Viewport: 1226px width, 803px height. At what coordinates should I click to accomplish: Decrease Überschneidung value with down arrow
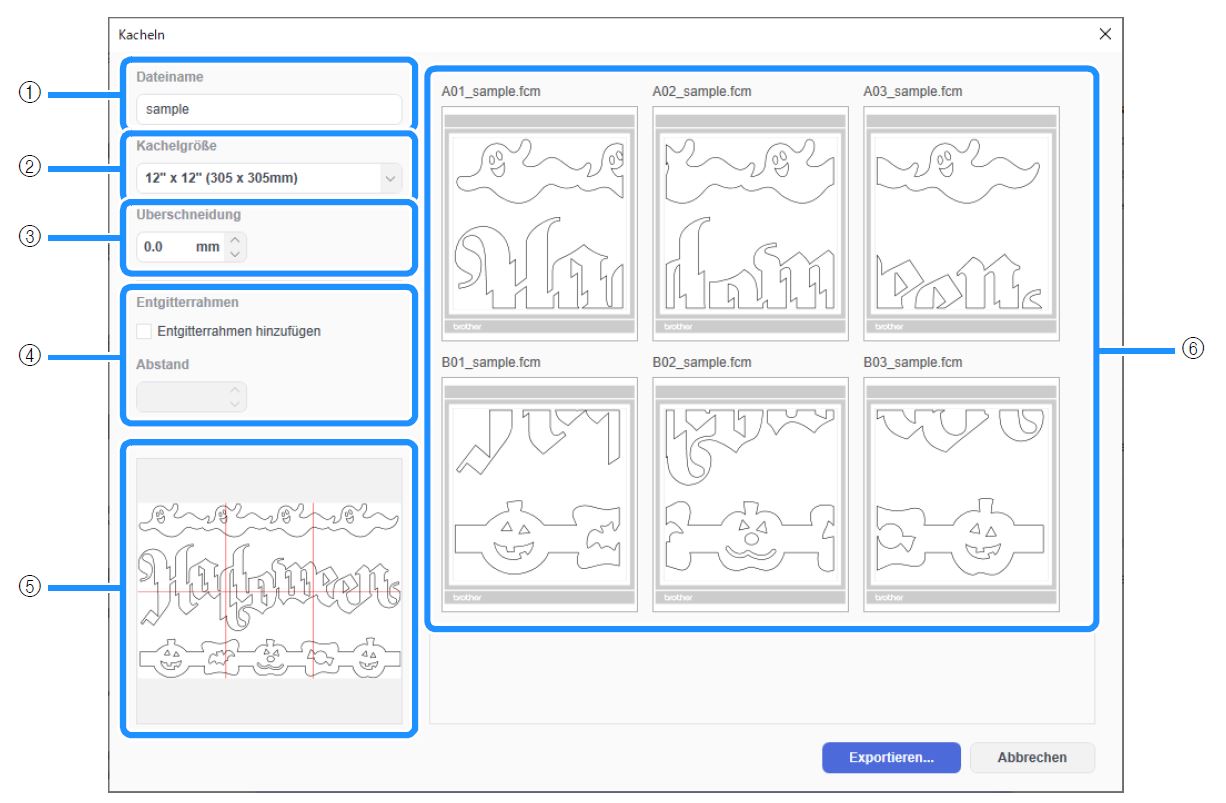click(235, 253)
